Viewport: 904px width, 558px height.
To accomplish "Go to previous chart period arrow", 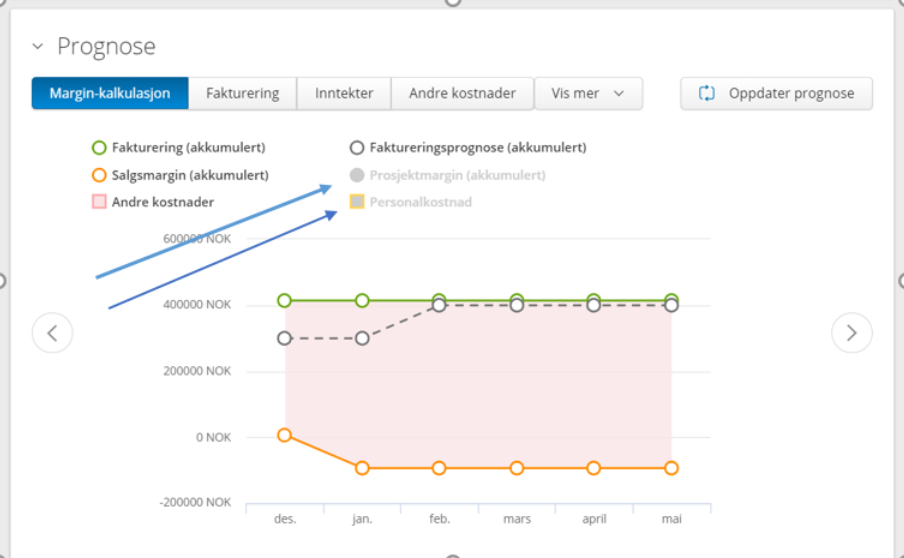I will click(52, 333).
